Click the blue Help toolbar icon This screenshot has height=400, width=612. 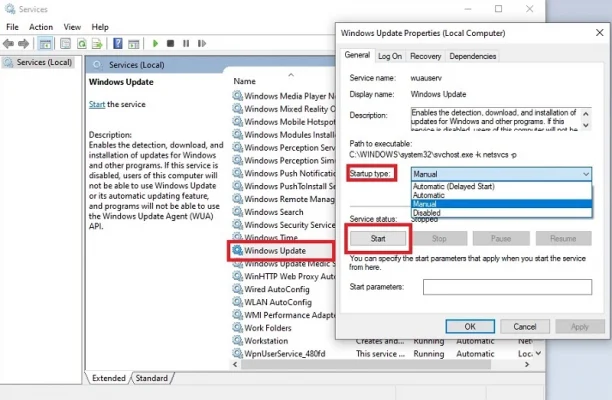pyautogui.click(x=118, y=44)
